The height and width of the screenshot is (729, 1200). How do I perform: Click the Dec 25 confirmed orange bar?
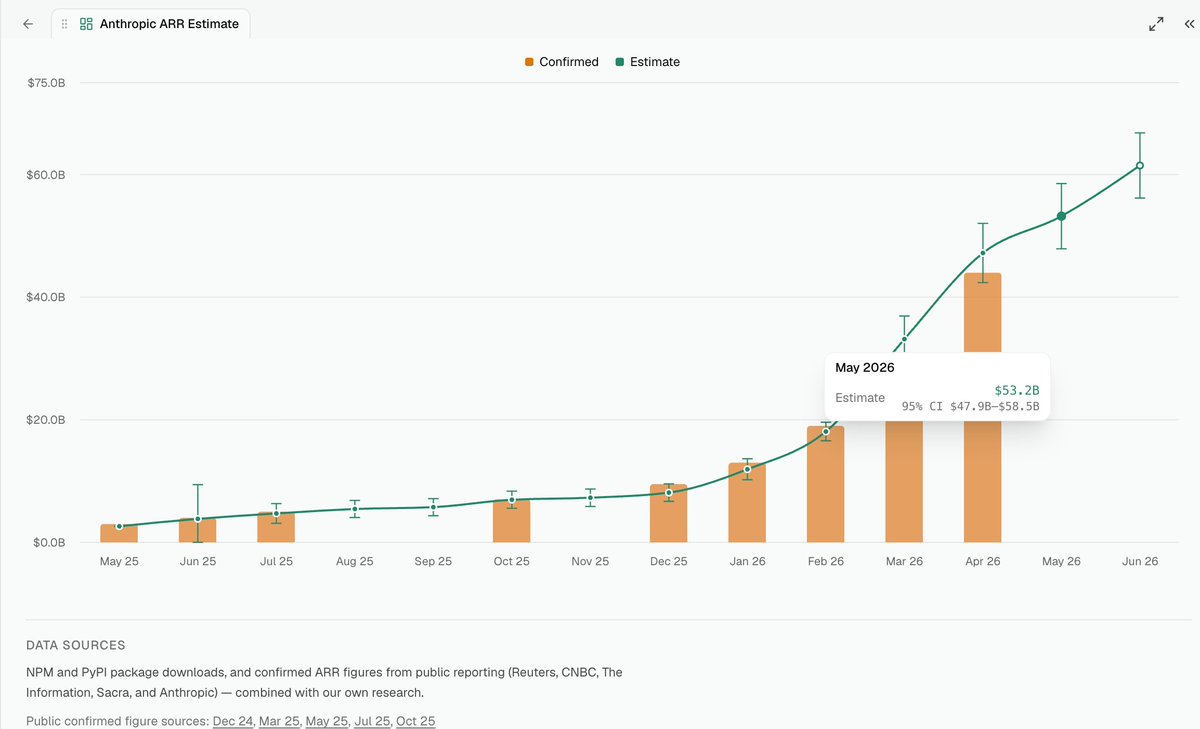pos(669,514)
